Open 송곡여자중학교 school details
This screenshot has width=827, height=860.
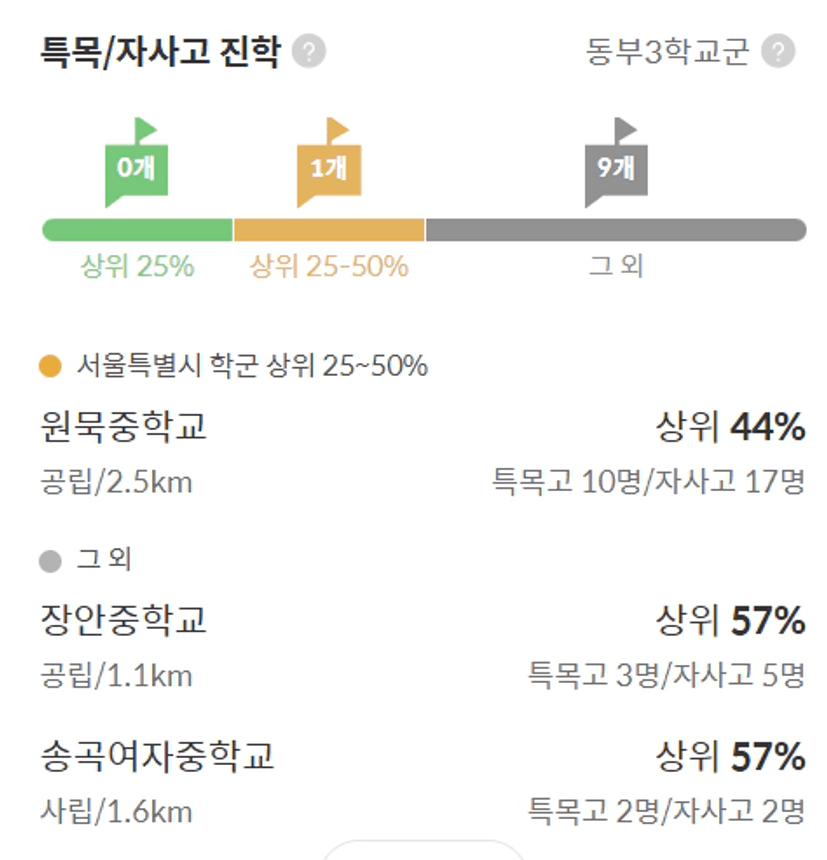point(157,756)
